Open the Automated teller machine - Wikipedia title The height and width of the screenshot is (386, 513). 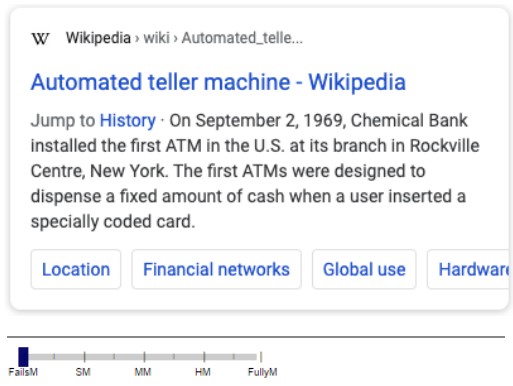(x=218, y=82)
